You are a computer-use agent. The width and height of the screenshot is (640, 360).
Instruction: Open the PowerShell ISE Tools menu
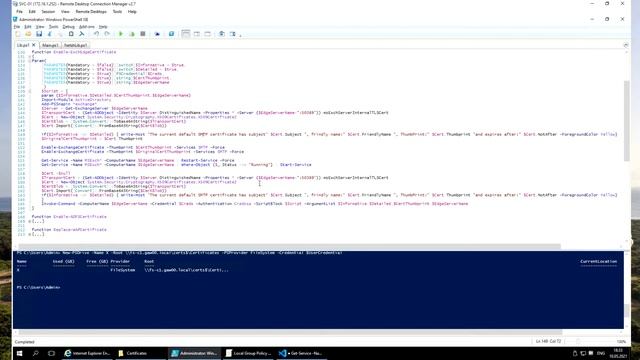pos(53,27)
